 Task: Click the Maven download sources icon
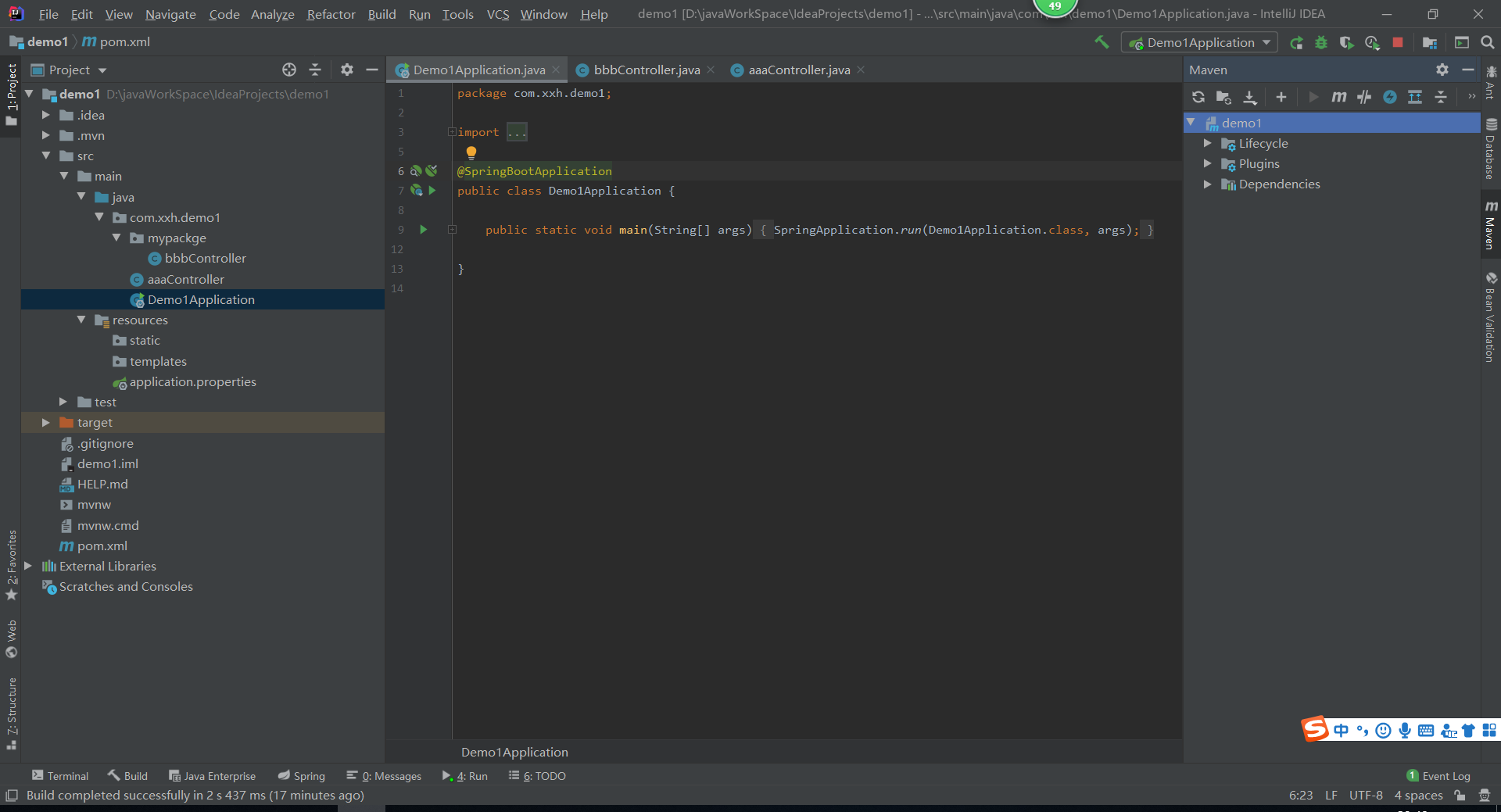(1250, 97)
